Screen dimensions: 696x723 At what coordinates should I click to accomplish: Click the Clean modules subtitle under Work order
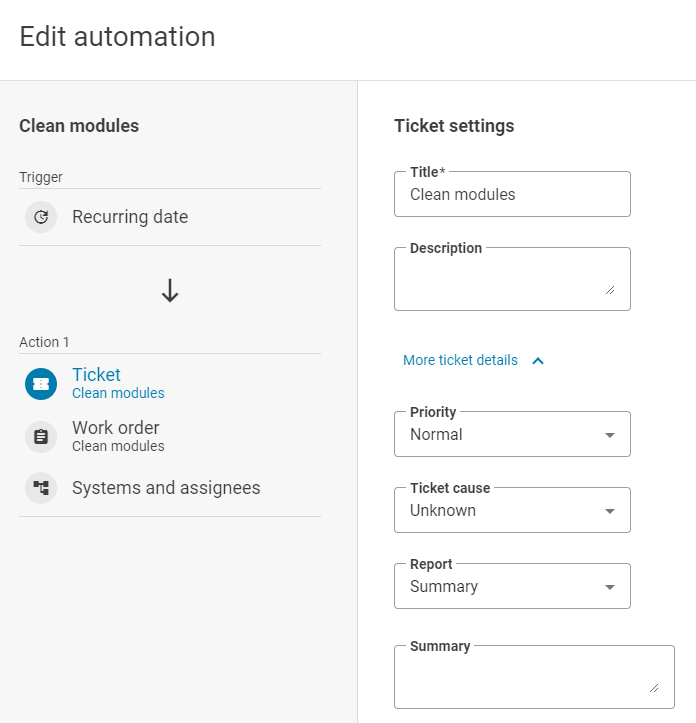tap(118, 446)
